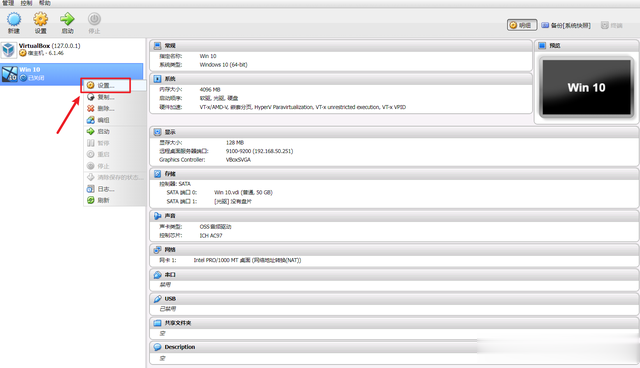
Task: Click the 预览 panel header icon
Action: 542,46
